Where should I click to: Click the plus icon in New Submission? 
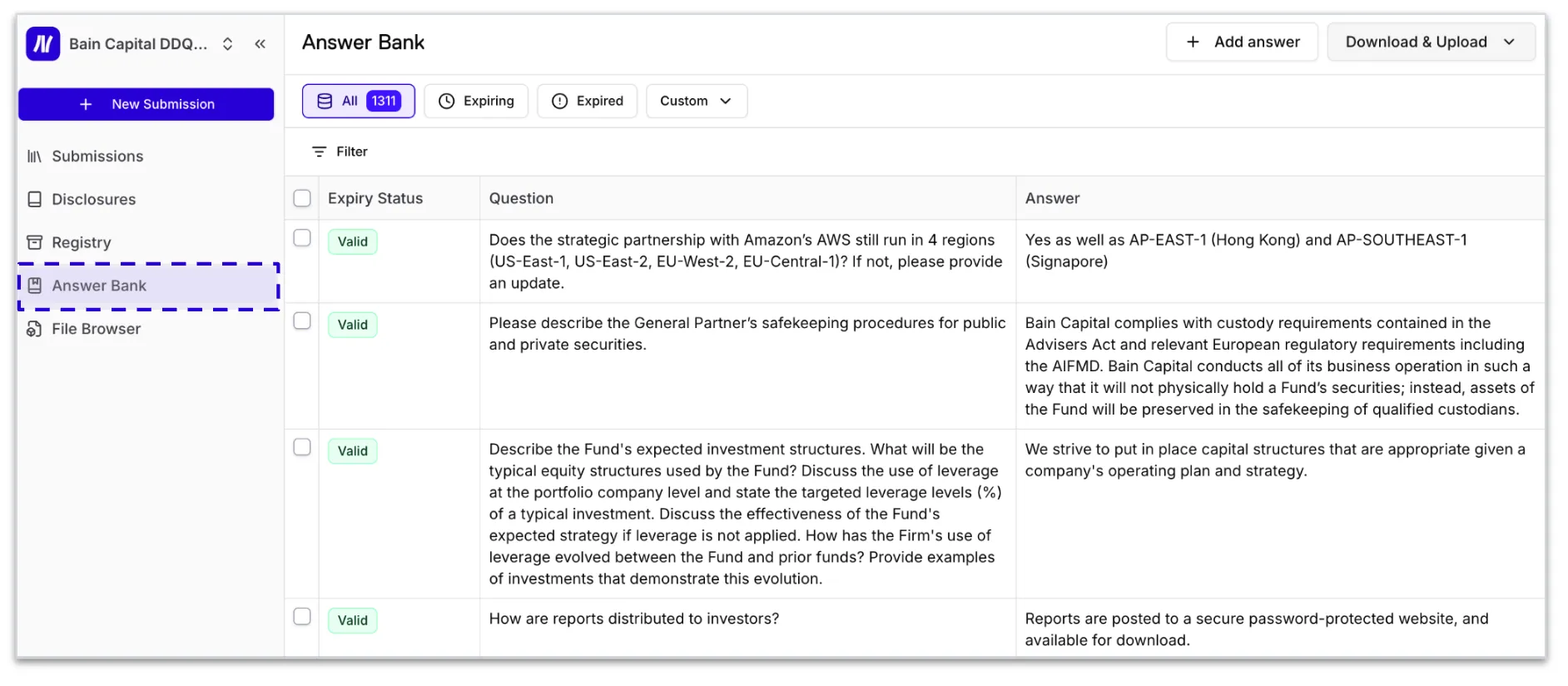pos(86,105)
